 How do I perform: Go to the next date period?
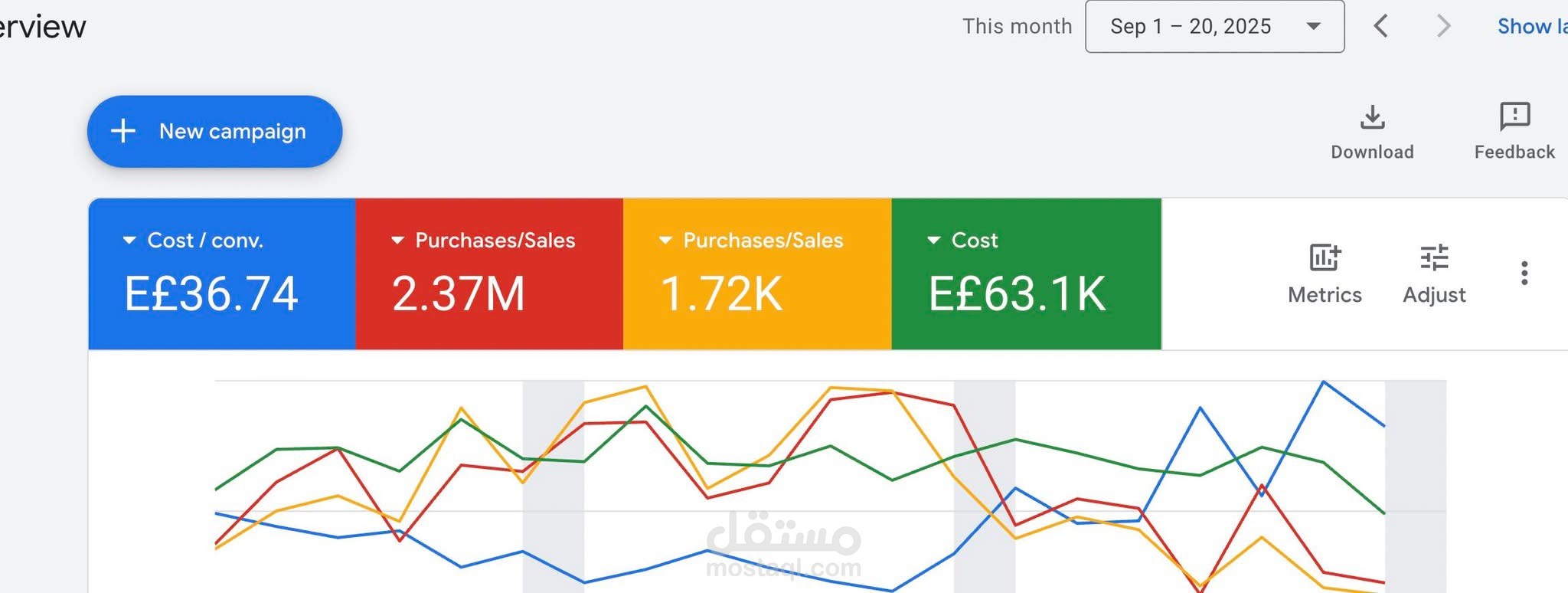(1443, 26)
